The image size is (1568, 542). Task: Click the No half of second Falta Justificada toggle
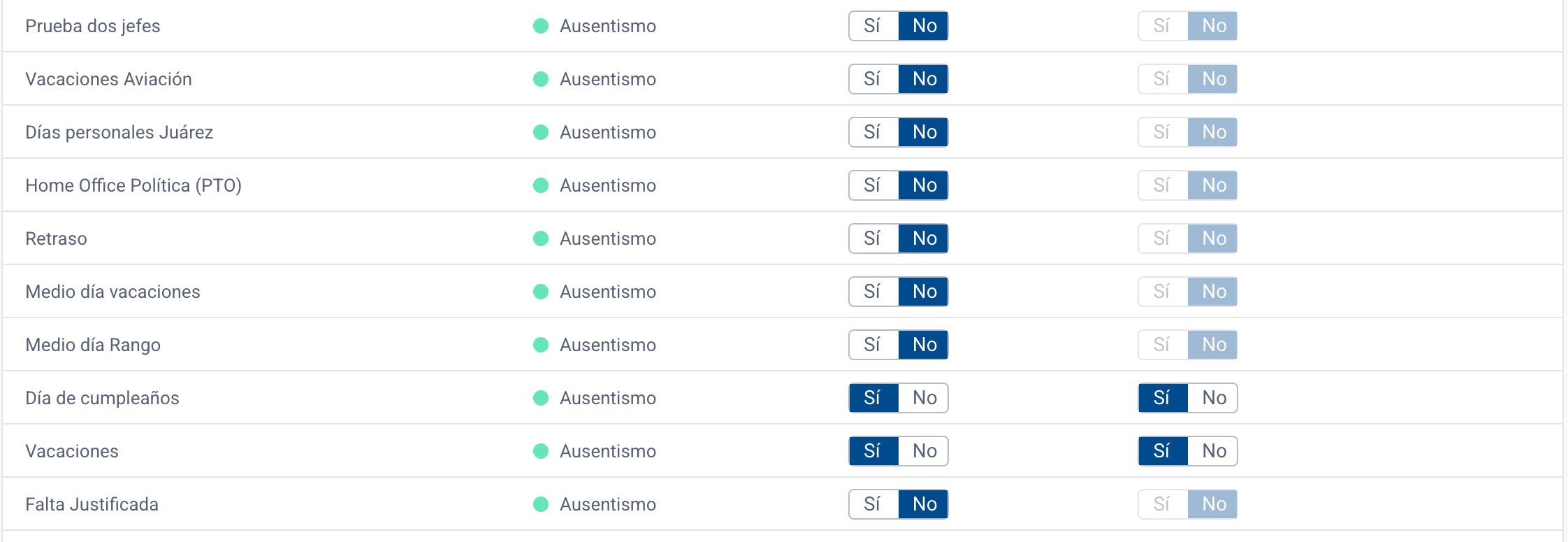pos(1213,504)
